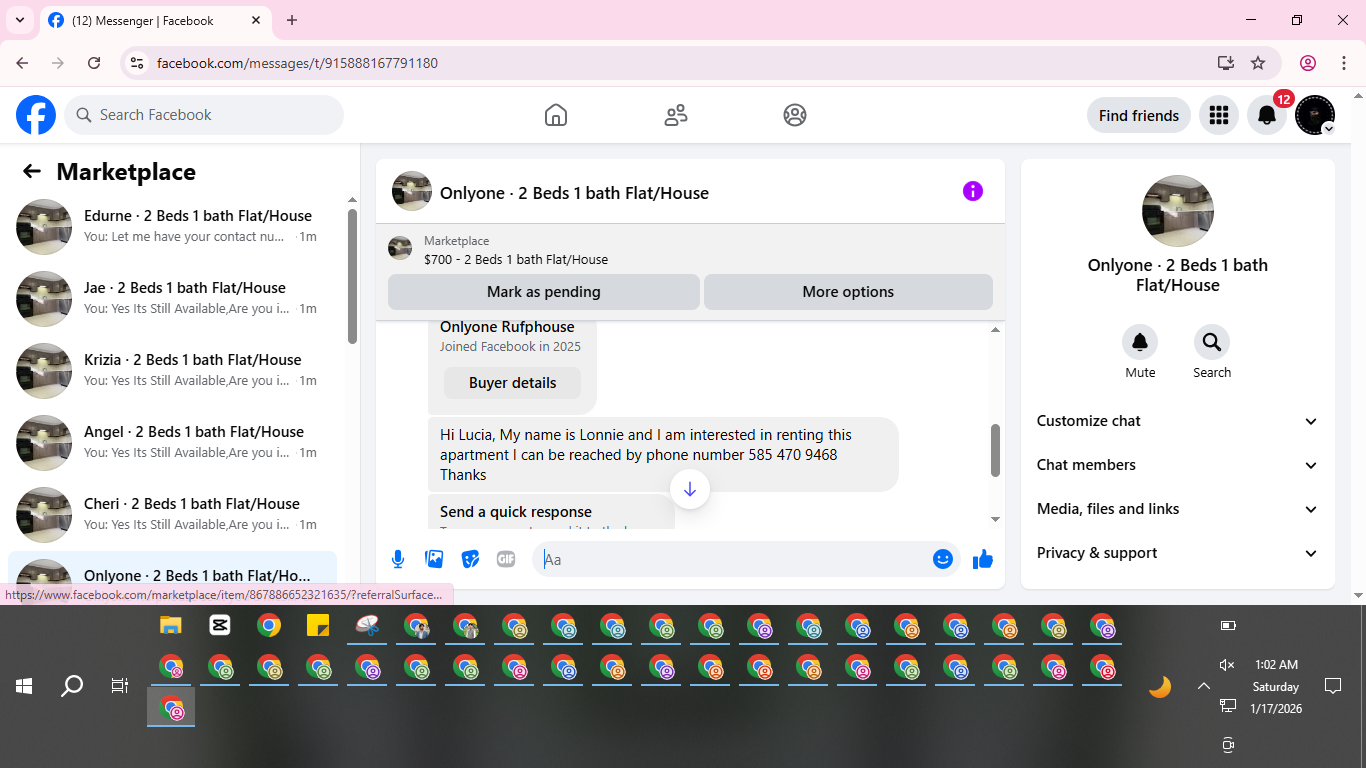Open the Edurne conversation
Viewport: 1366px width, 768px height.
tap(172, 226)
